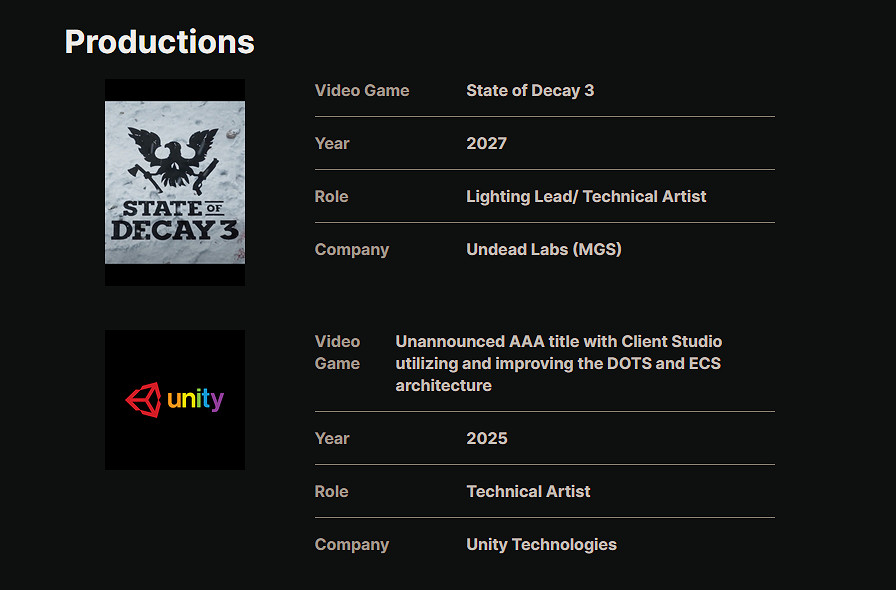Screen dimensions: 896x590
Task: Click the year 2027 value
Action: coord(486,143)
